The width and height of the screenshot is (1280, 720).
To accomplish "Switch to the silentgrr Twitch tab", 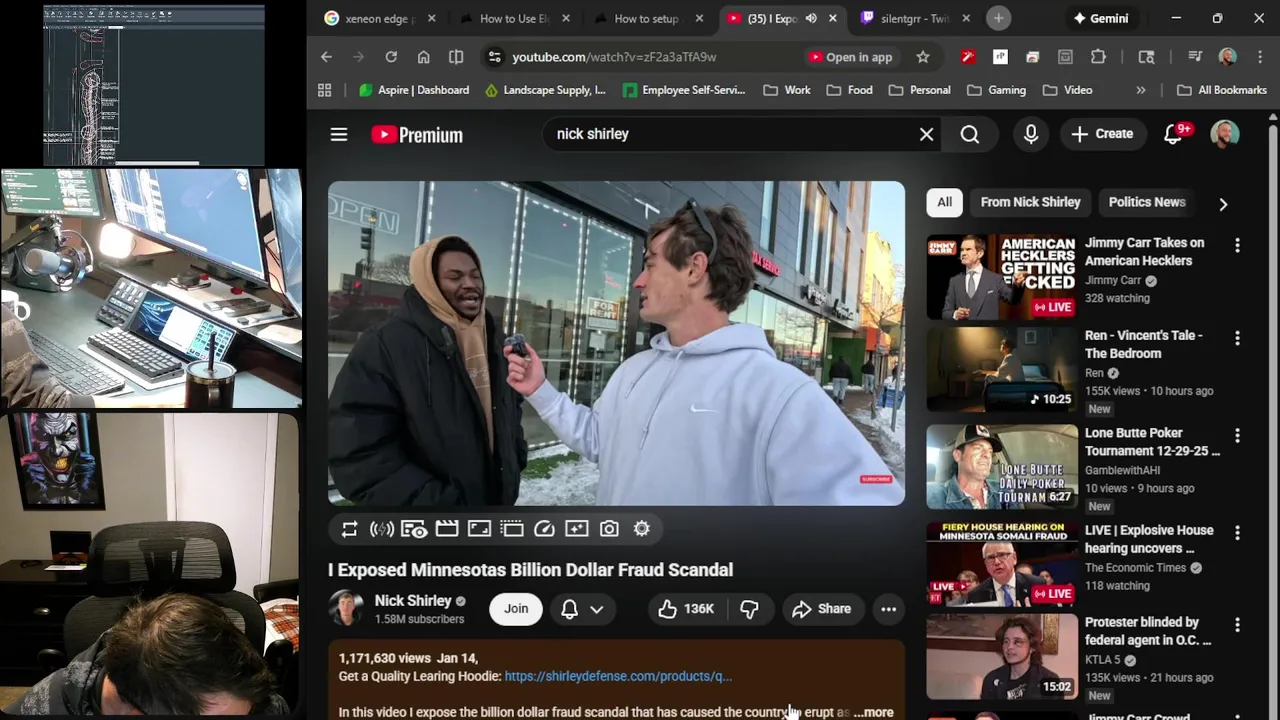I will [x=915, y=18].
